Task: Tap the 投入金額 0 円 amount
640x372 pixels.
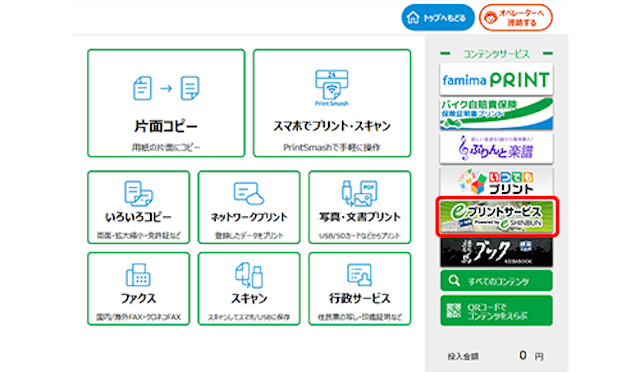Action: click(496, 356)
